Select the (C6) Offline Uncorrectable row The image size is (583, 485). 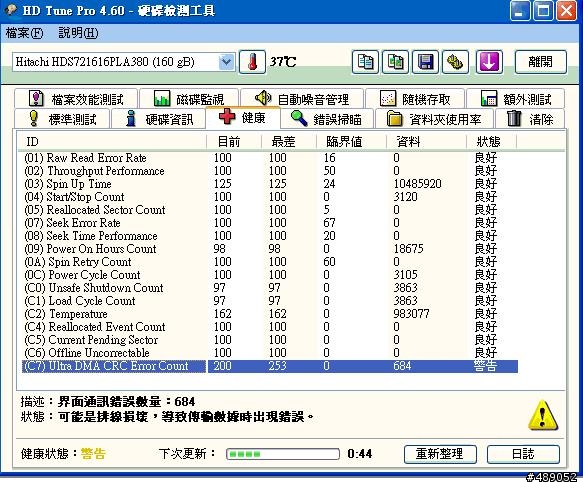(x=270, y=353)
